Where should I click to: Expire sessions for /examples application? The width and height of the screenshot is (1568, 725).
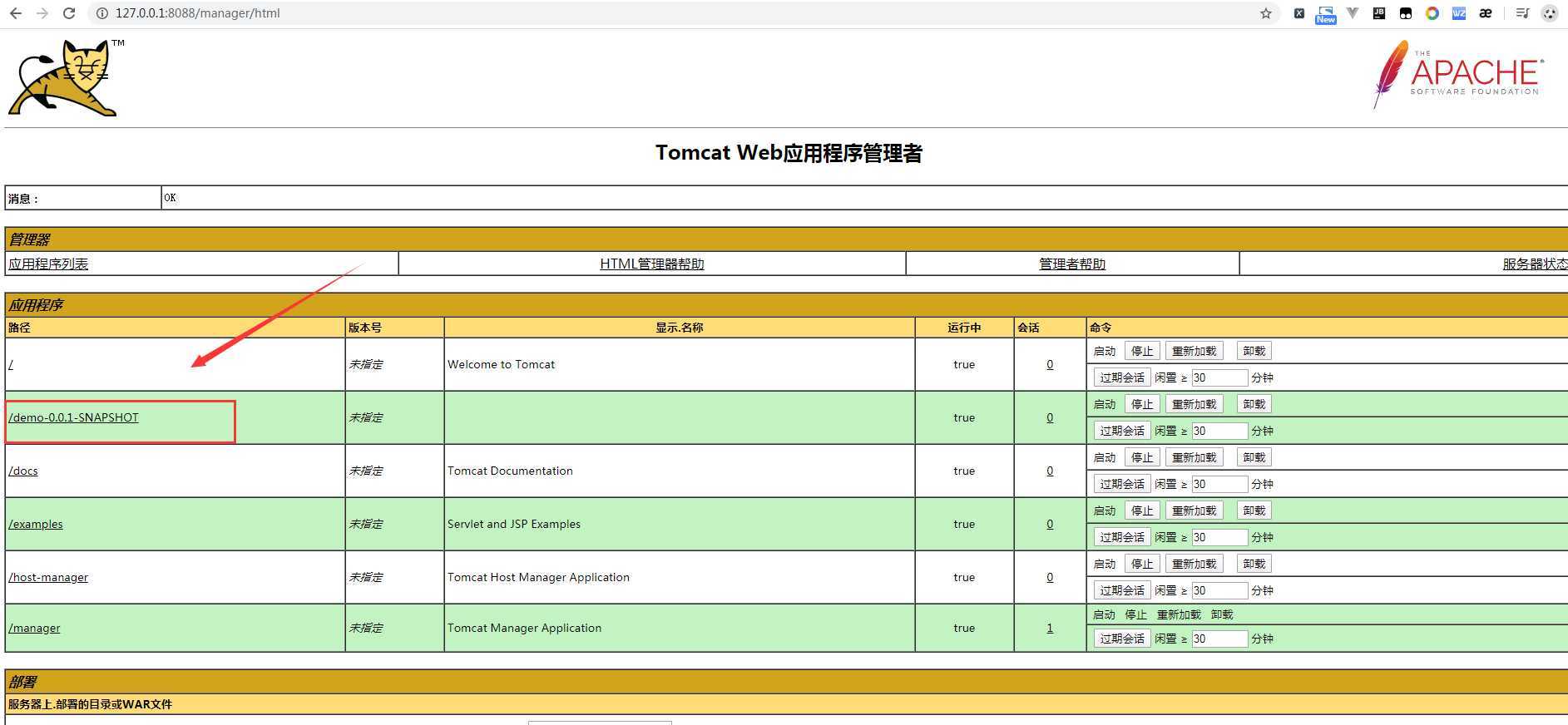(x=1122, y=537)
